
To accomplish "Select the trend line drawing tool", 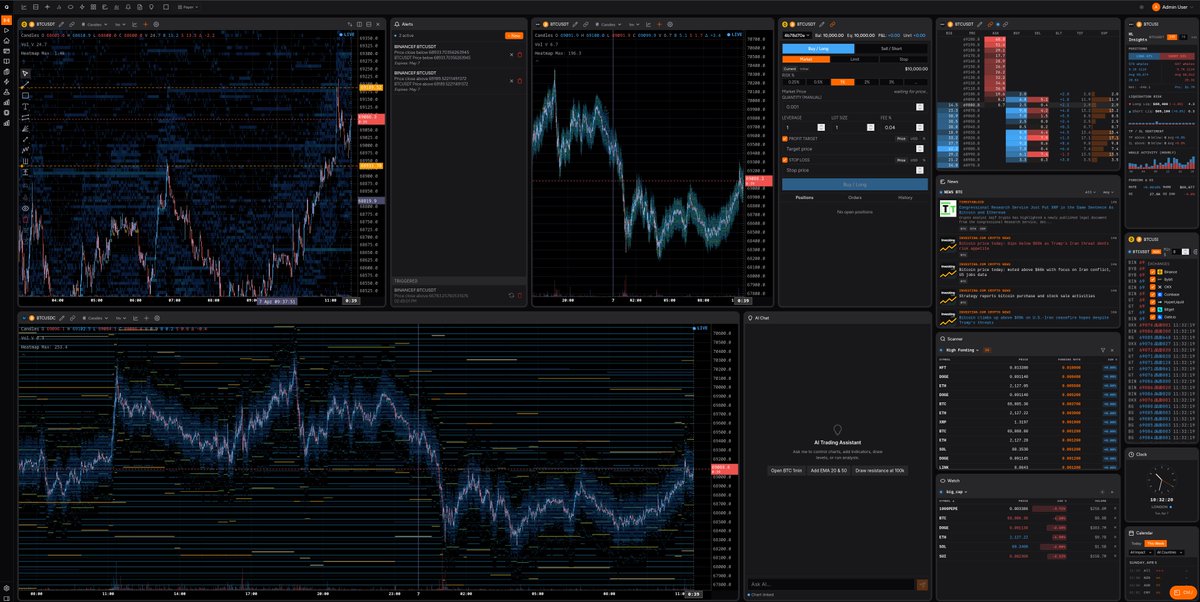I will (25, 85).
